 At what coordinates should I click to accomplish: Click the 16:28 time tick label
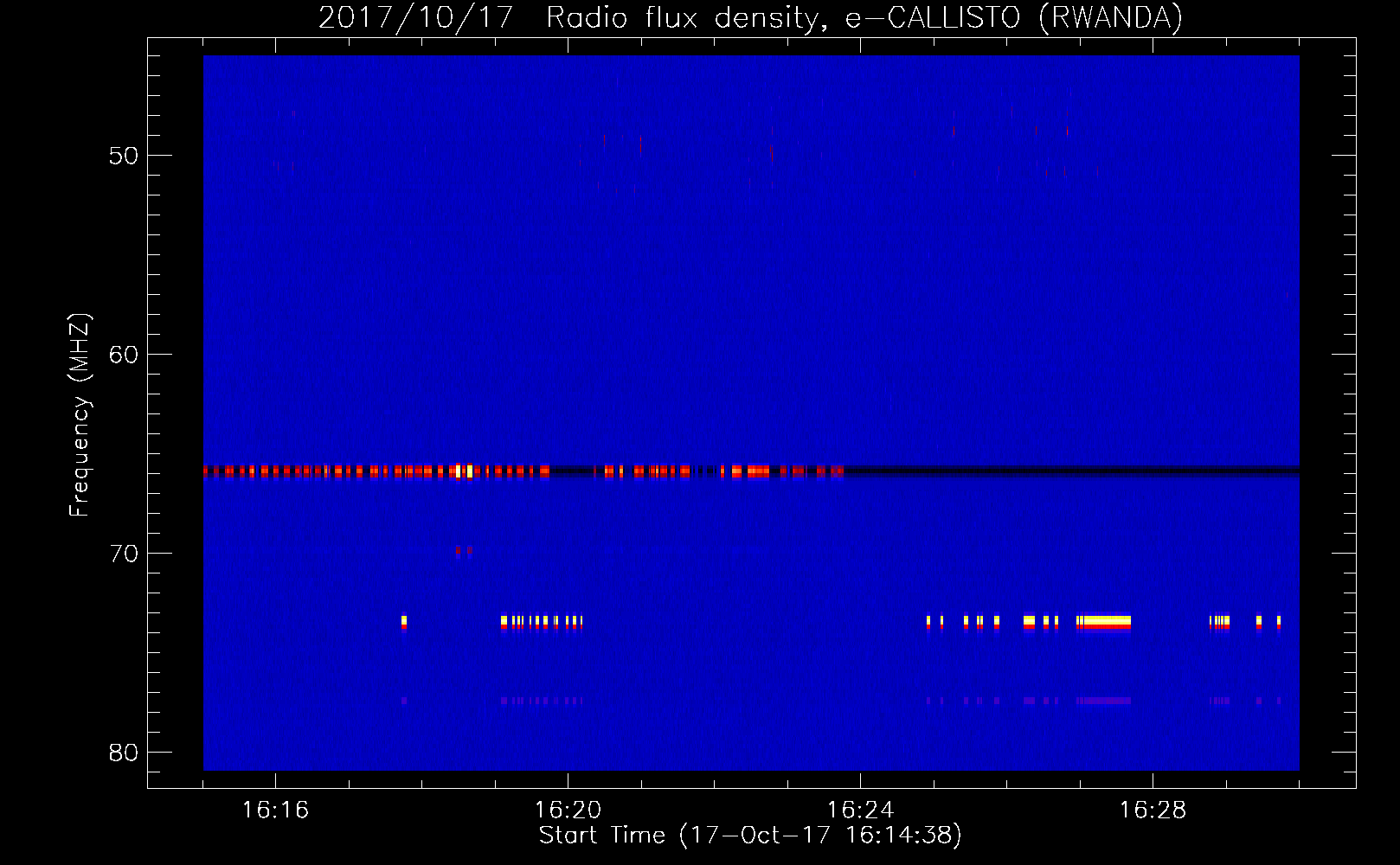pyautogui.click(x=1153, y=811)
